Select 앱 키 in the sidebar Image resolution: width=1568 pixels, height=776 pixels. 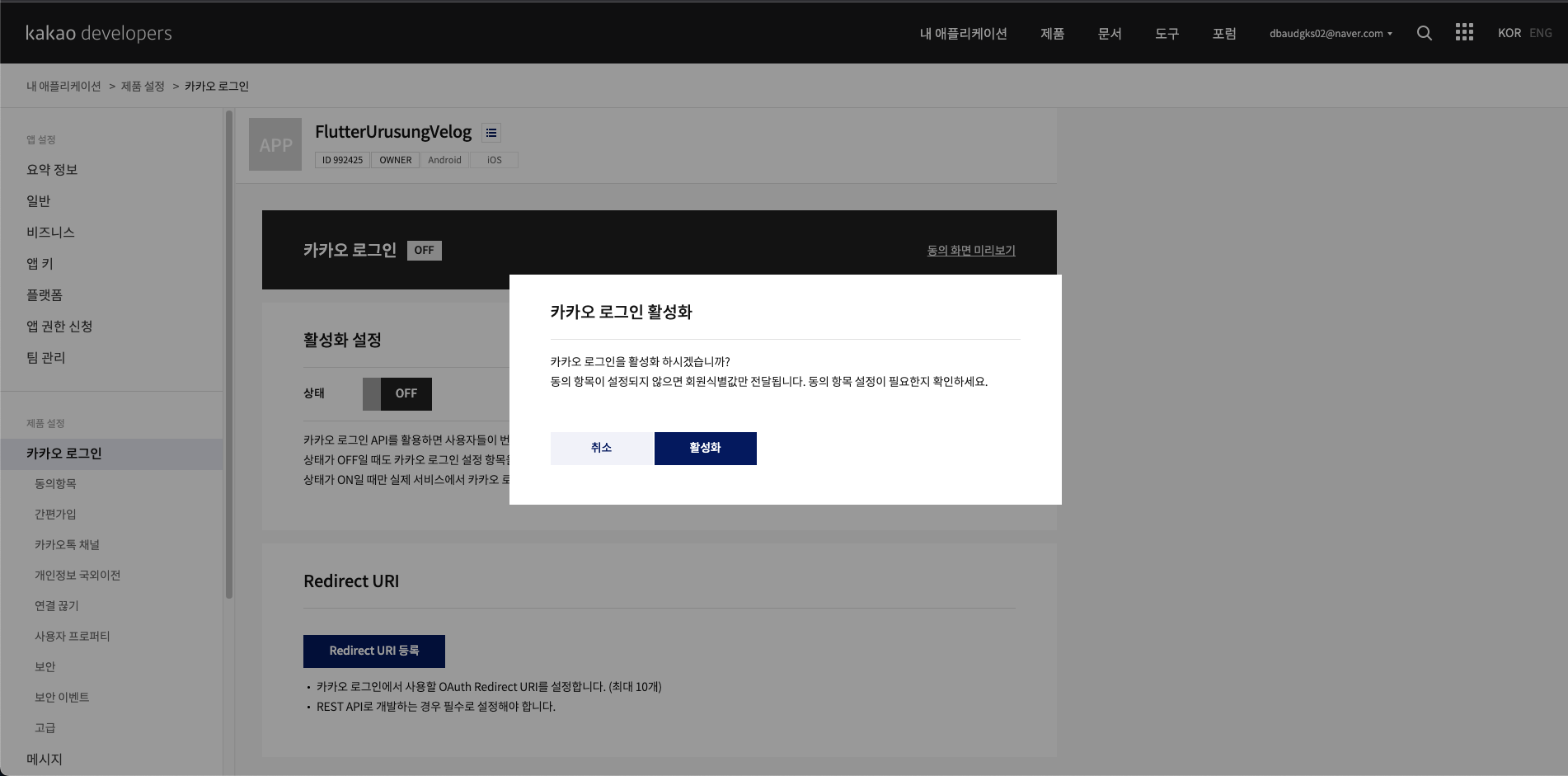(x=40, y=263)
